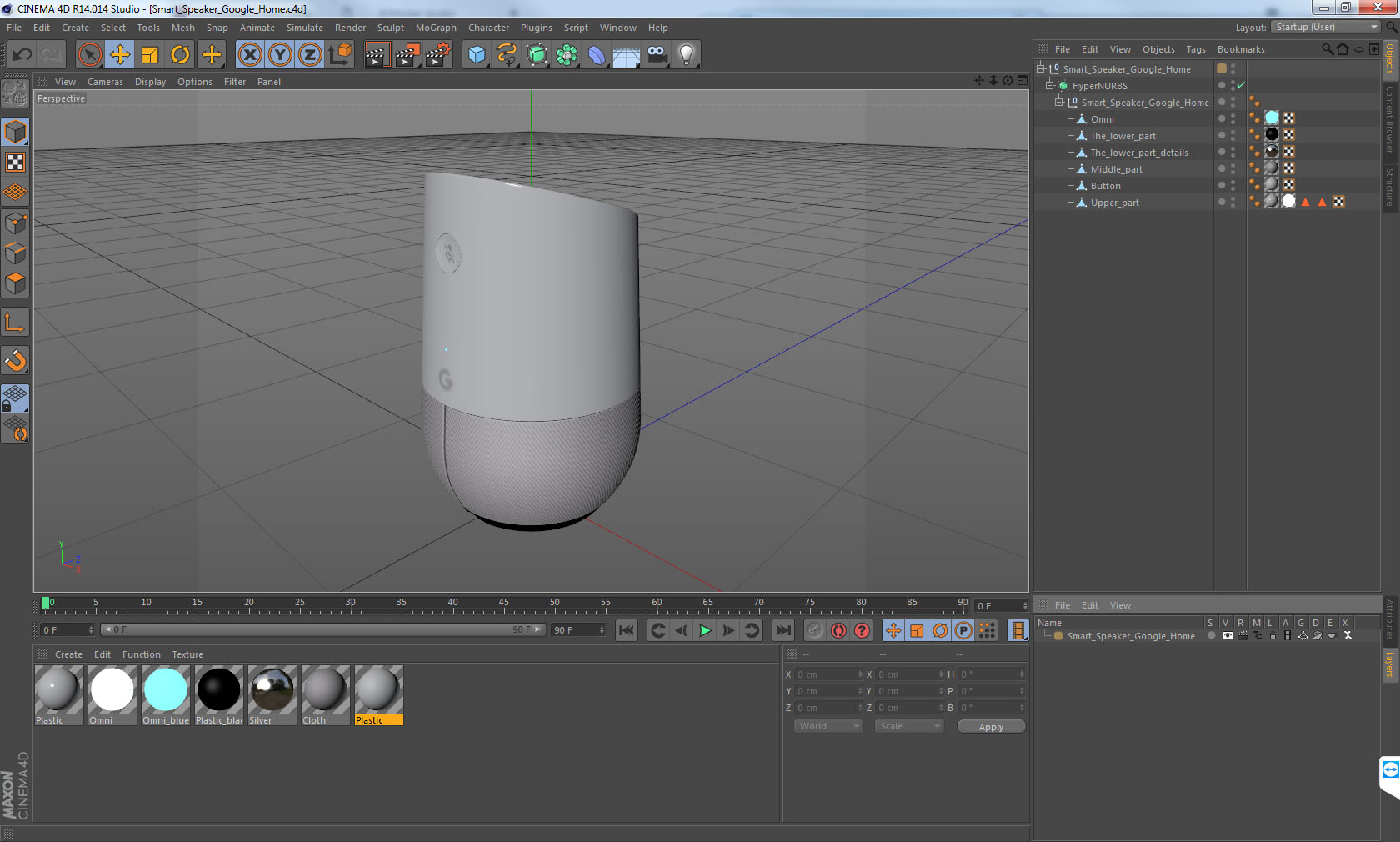Collapse the top Smart_Speaker_Google_Home null
1400x842 pixels.
1041,69
